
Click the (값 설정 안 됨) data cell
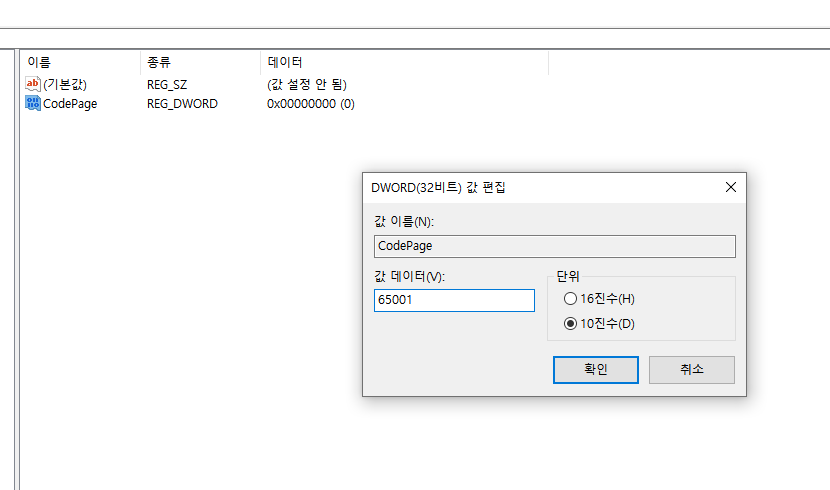click(x=306, y=84)
